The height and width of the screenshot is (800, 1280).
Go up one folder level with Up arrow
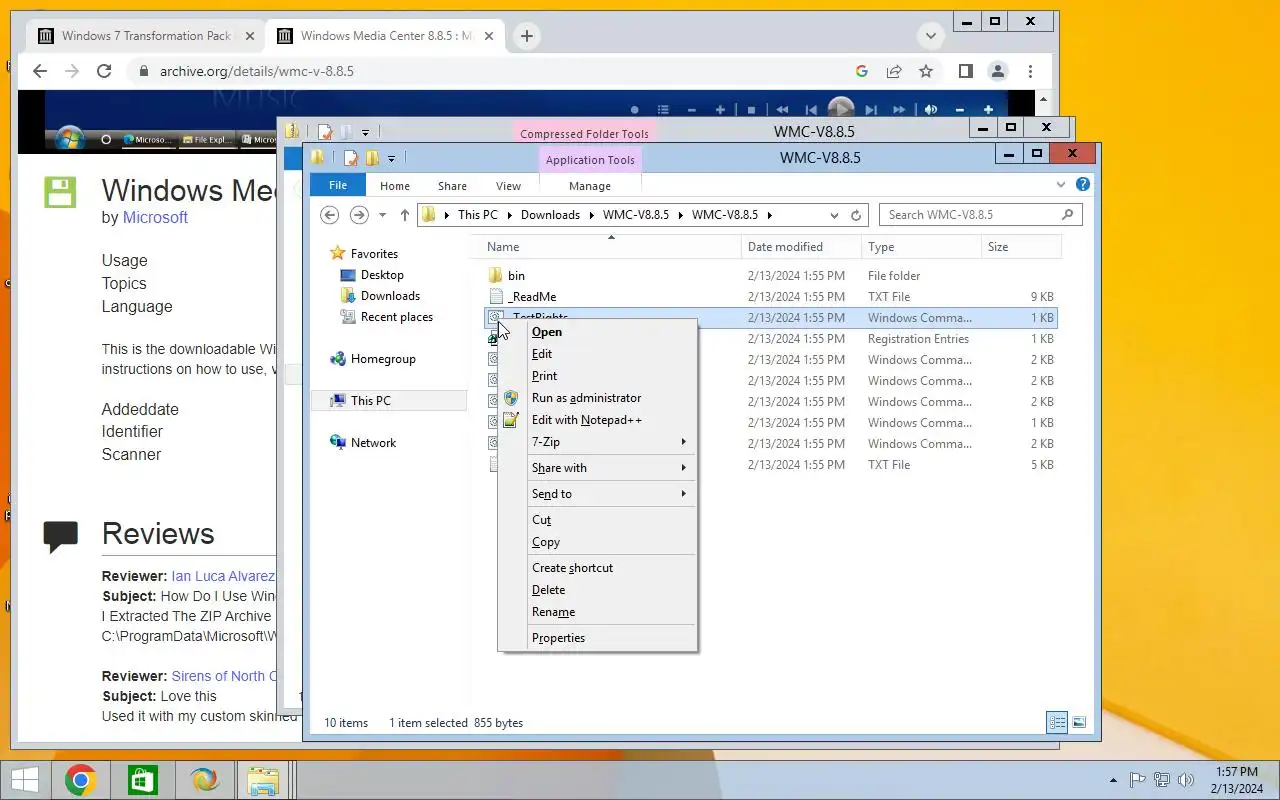[x=404, y=215]
